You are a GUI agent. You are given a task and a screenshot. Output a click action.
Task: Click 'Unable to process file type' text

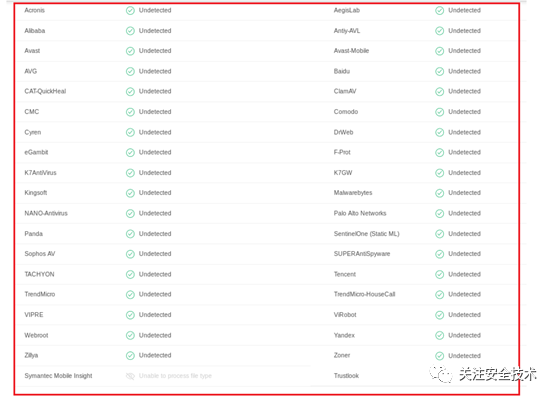tap(175, 376)
